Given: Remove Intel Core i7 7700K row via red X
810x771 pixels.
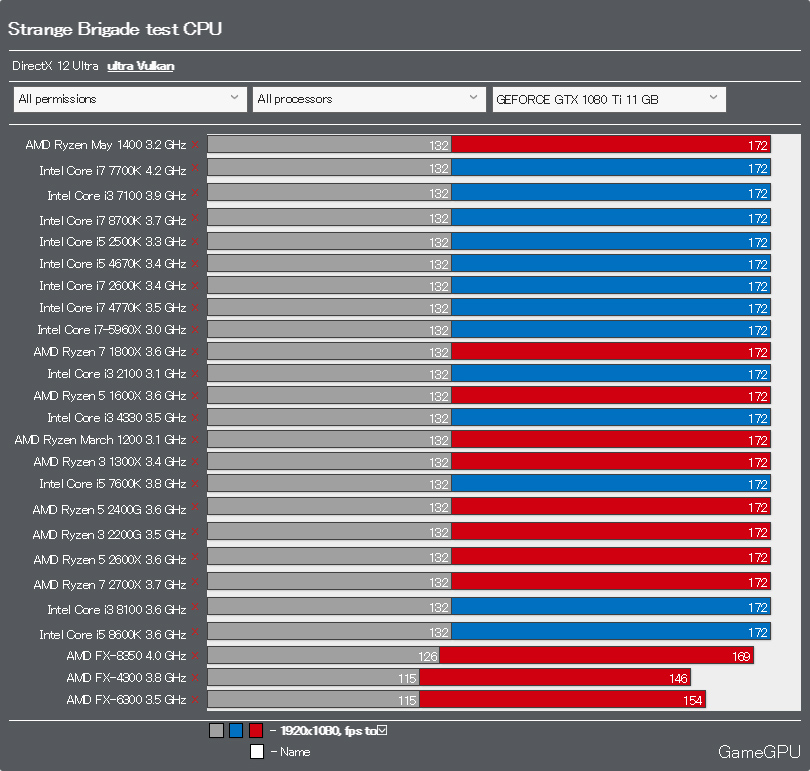Looking at the screenshot, I should click(195, 168).
